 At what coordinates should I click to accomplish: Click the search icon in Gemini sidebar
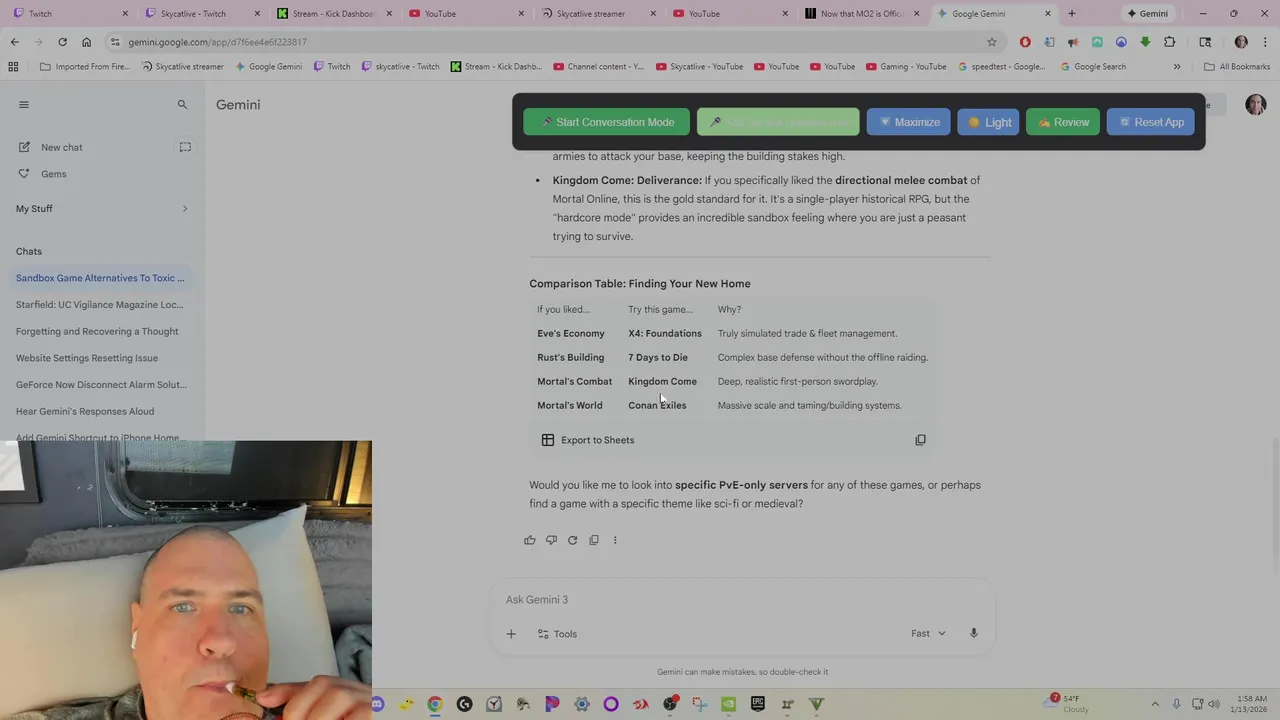[182, 104]
